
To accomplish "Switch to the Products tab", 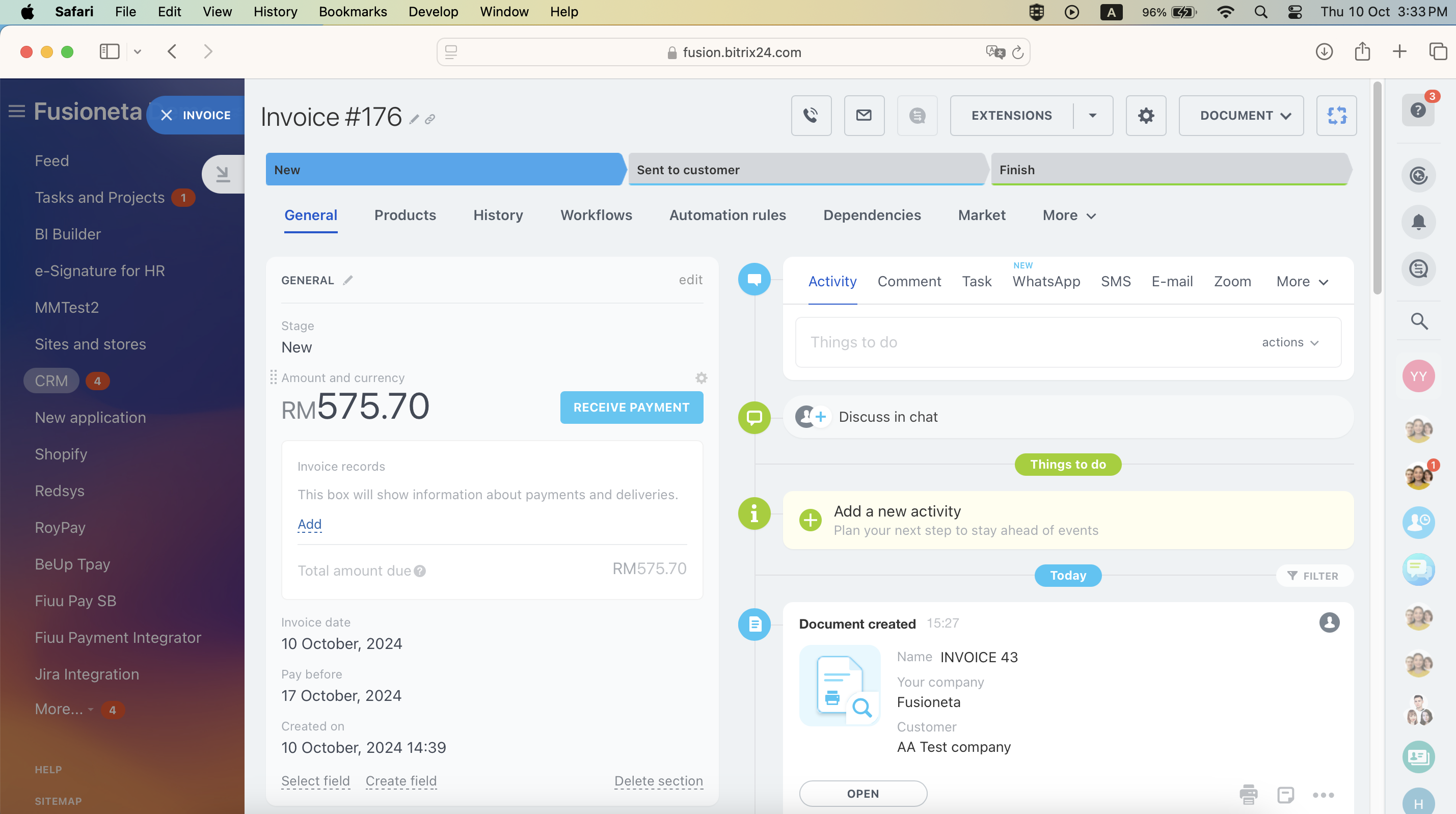I will pyautogui.click(x=405, y=215).
